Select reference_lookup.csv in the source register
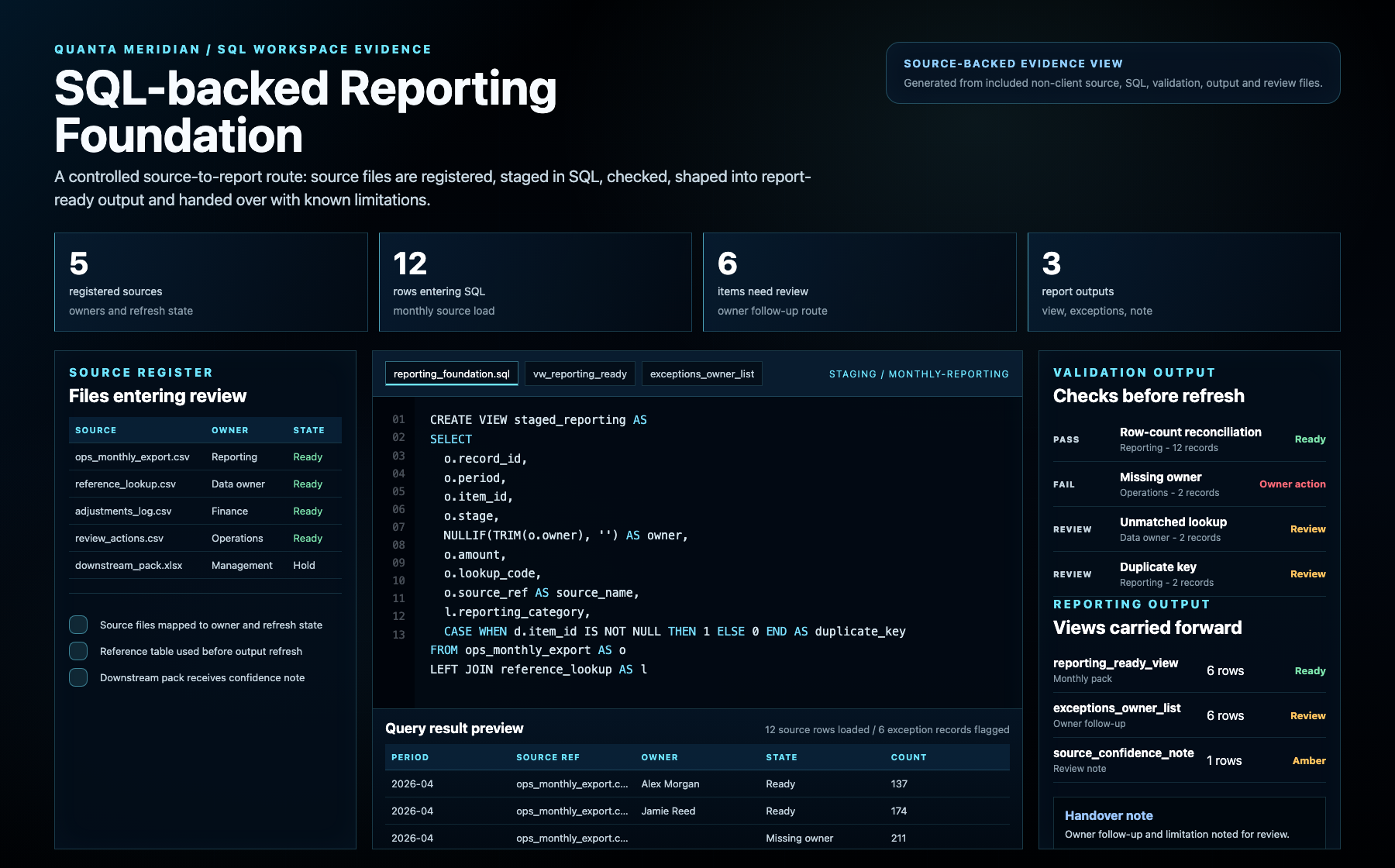Screen dimensions: 1395x868 pos(205,484)
